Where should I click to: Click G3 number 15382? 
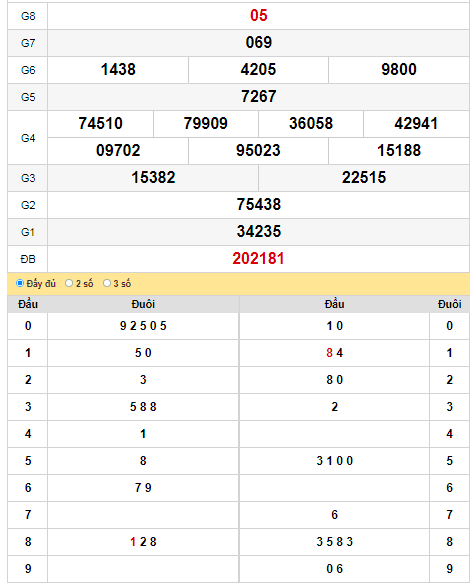pos(153,177)
